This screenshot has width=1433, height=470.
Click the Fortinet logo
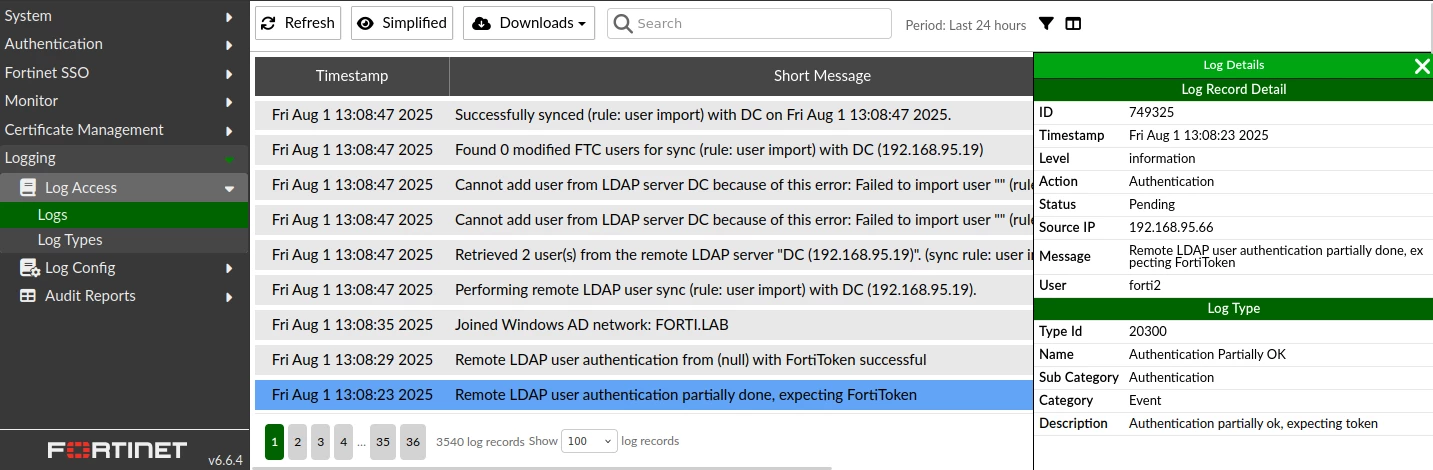[117, 450]
